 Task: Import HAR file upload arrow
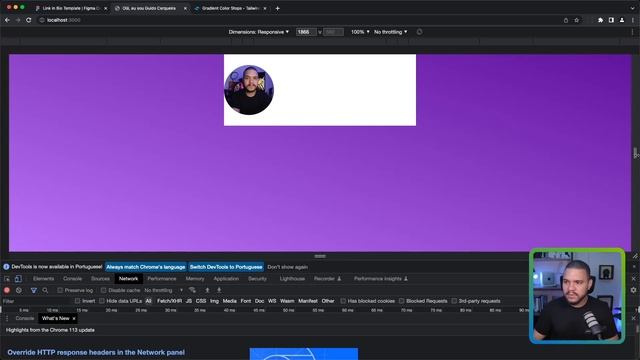[207, 290]
